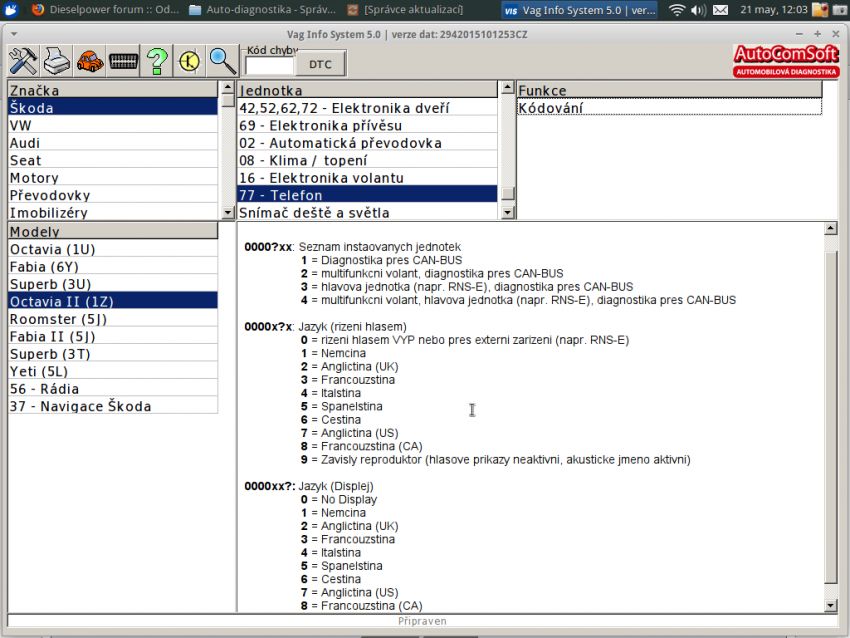Select Imobilizéry in the Značka list
This screenshot has height=638, width=850.
(113, 212)
